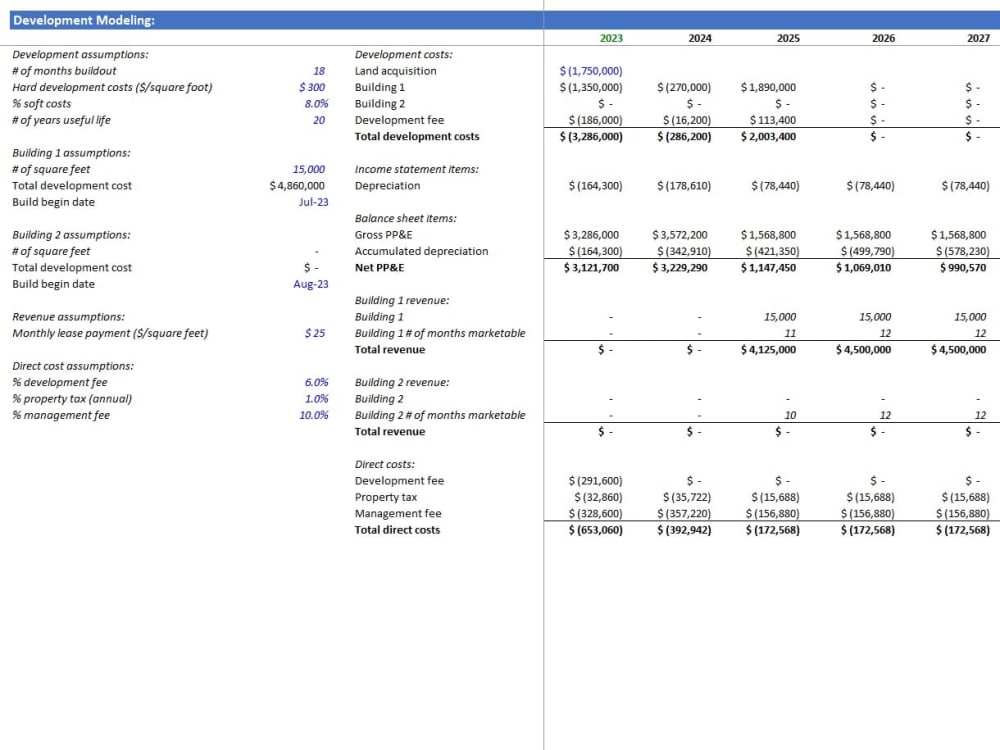Select Total revenue $4,125,000 for 2025
1000x750 pixels.
point(768,349)
